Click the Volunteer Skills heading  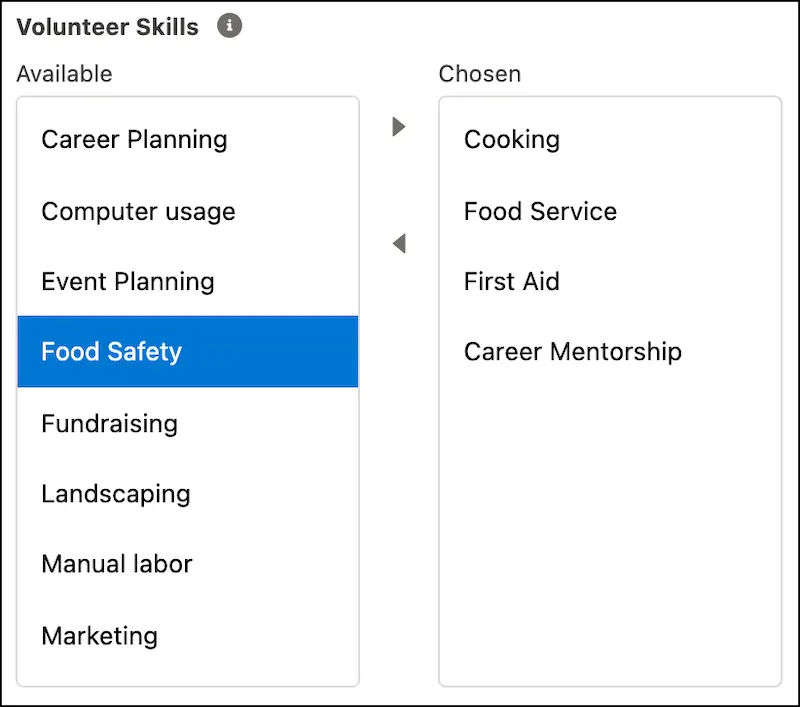pyautogui.click(x=107, y=27)
